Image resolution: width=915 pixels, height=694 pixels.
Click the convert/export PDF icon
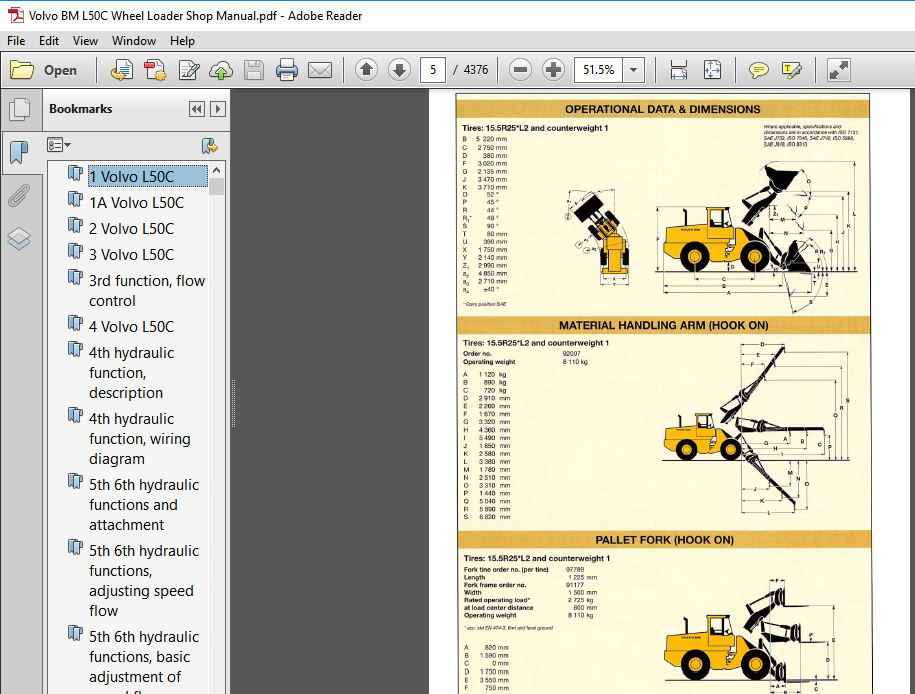tap(121, 70)
